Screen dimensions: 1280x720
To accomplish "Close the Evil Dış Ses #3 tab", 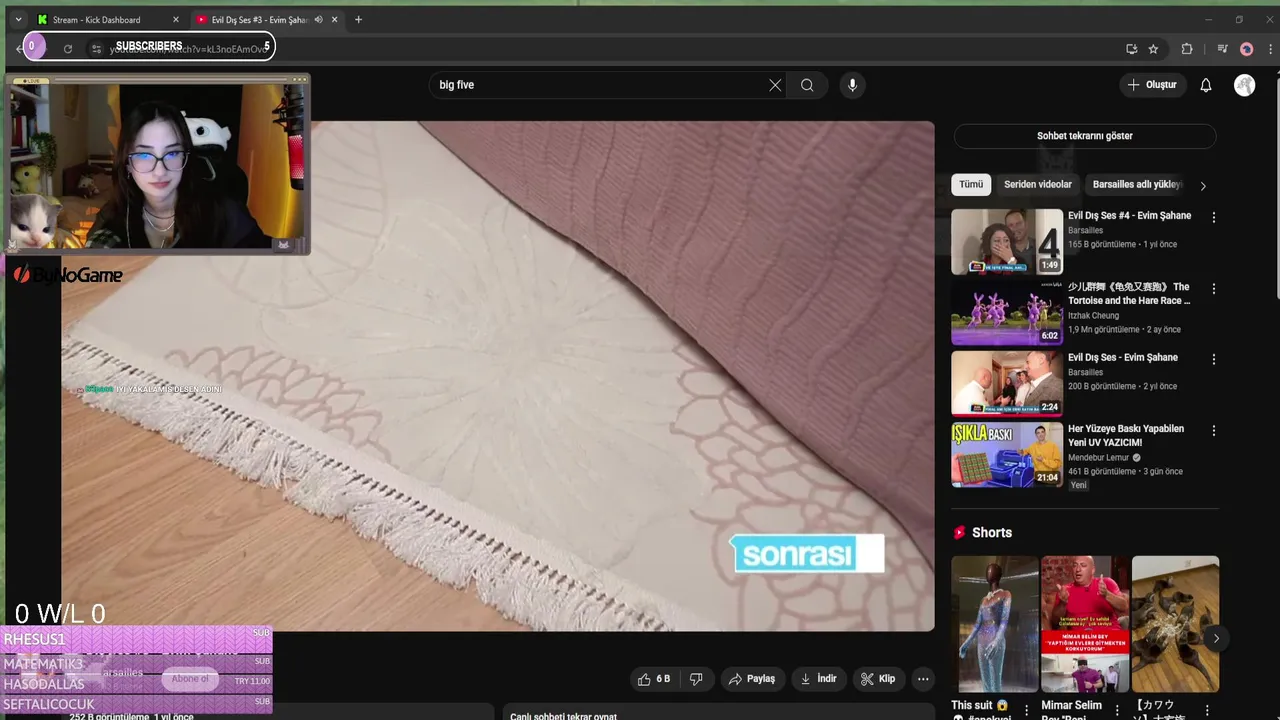I will (x=335, y=20).
